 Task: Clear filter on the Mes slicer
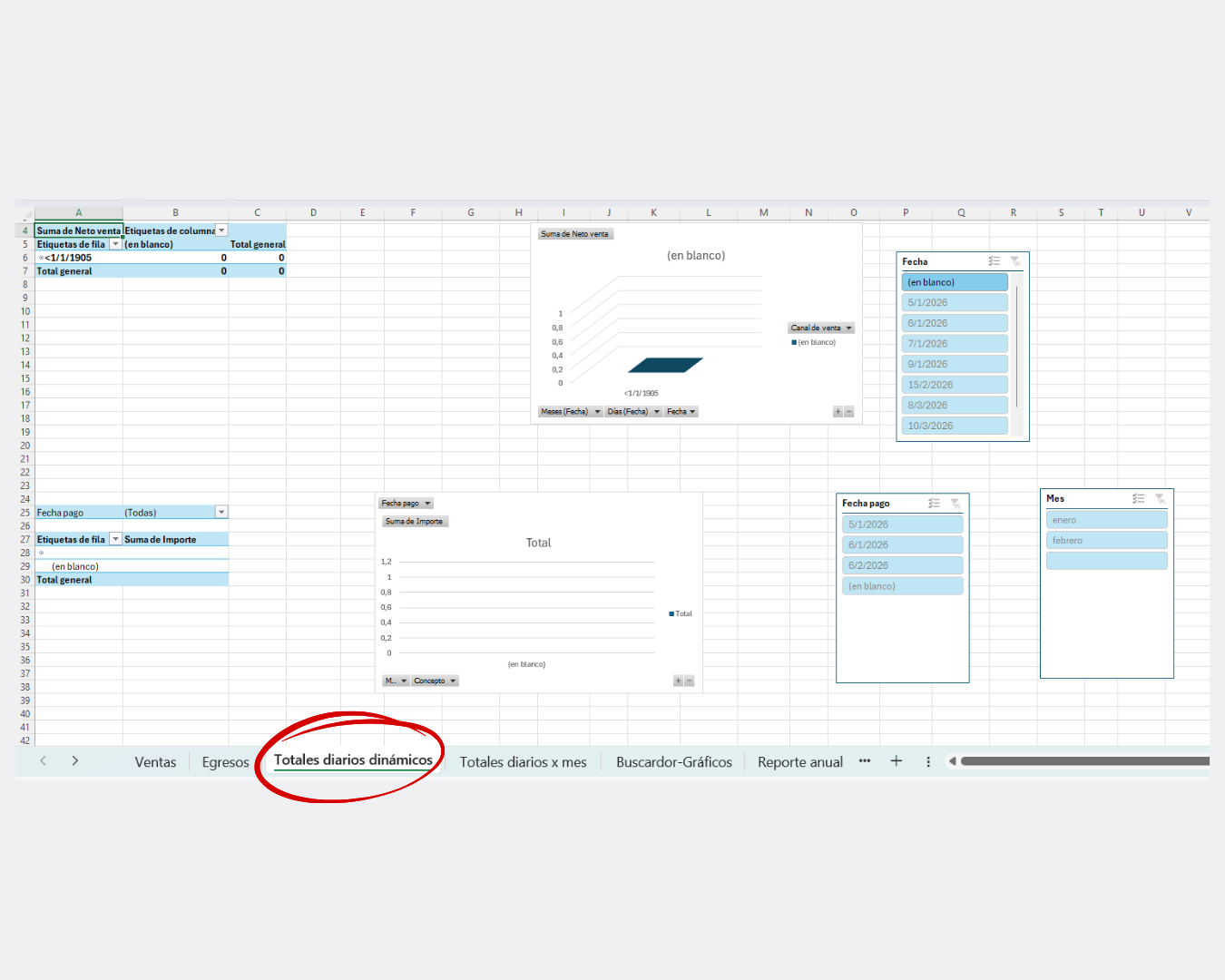click(x=1160, y=498)
